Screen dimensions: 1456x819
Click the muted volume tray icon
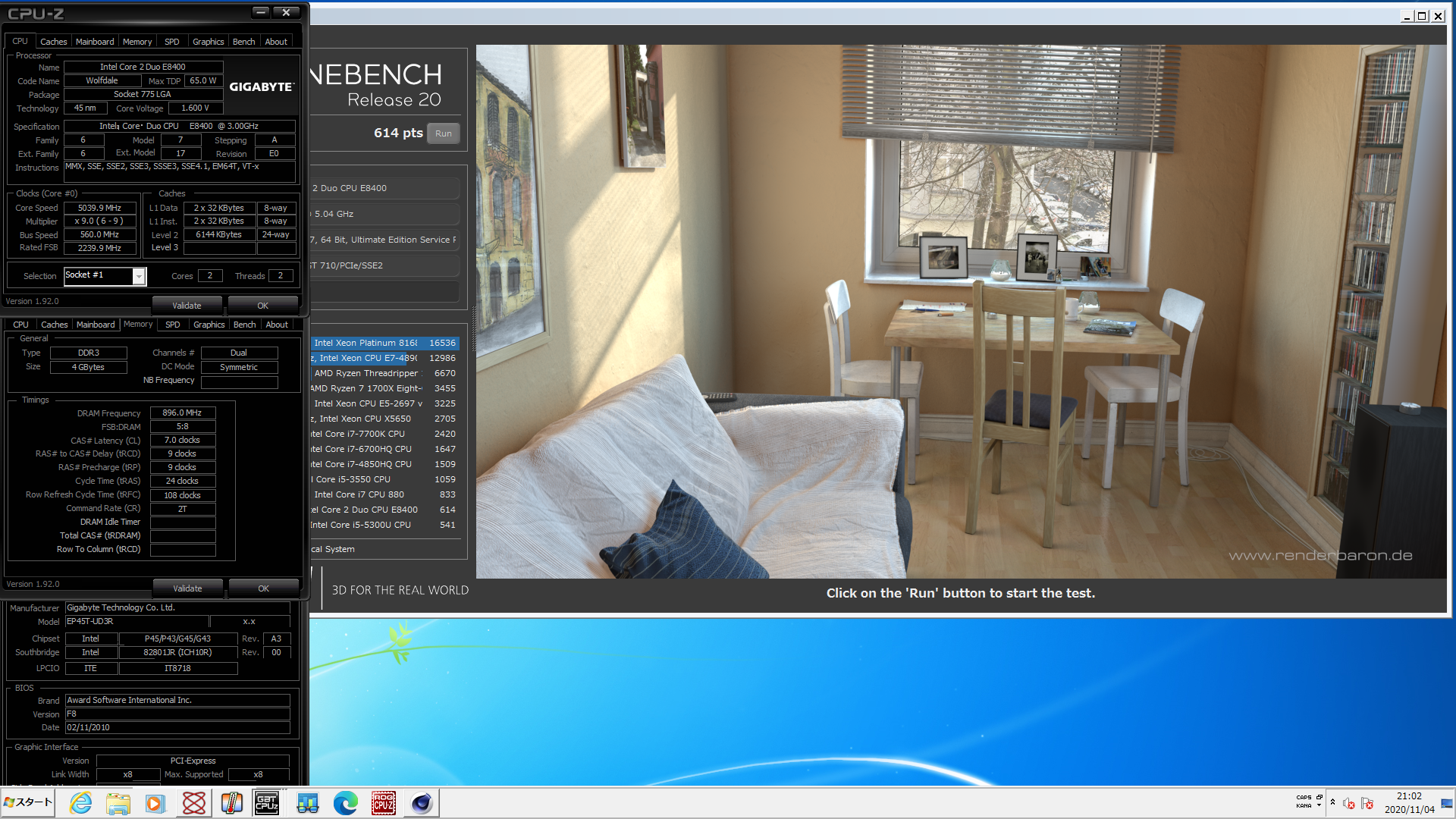click(x=1349, y=803)
